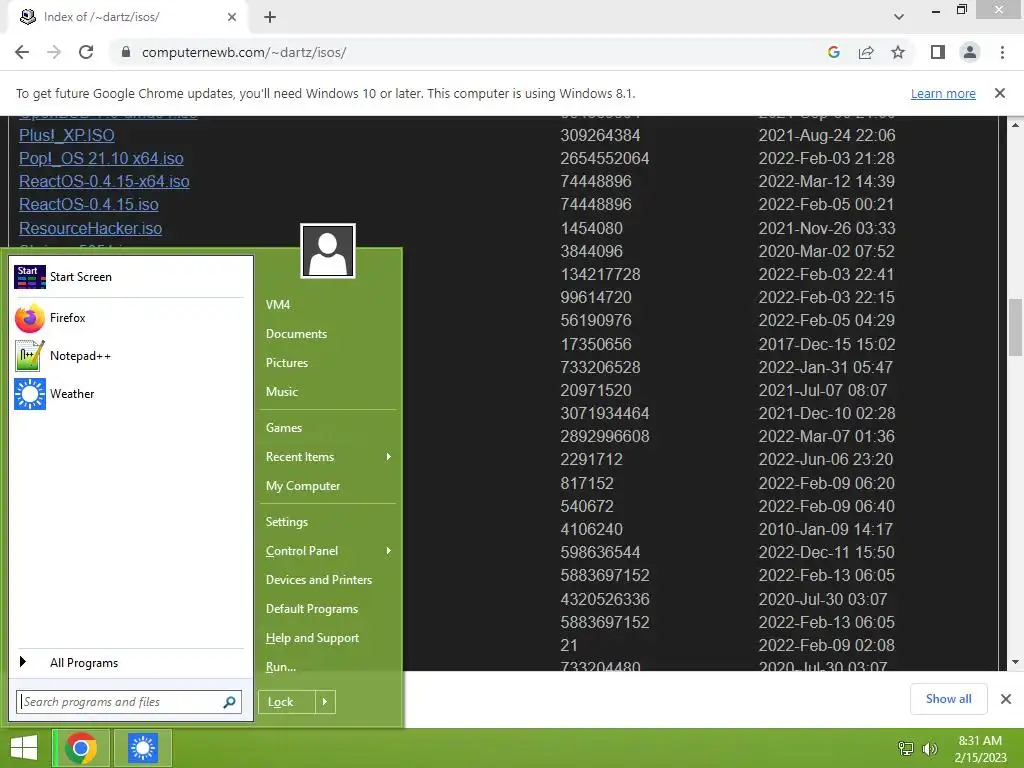The image size is (1024, 768).
Task: Click the scrollbar up arrow
Action: tap(1015, 124)
